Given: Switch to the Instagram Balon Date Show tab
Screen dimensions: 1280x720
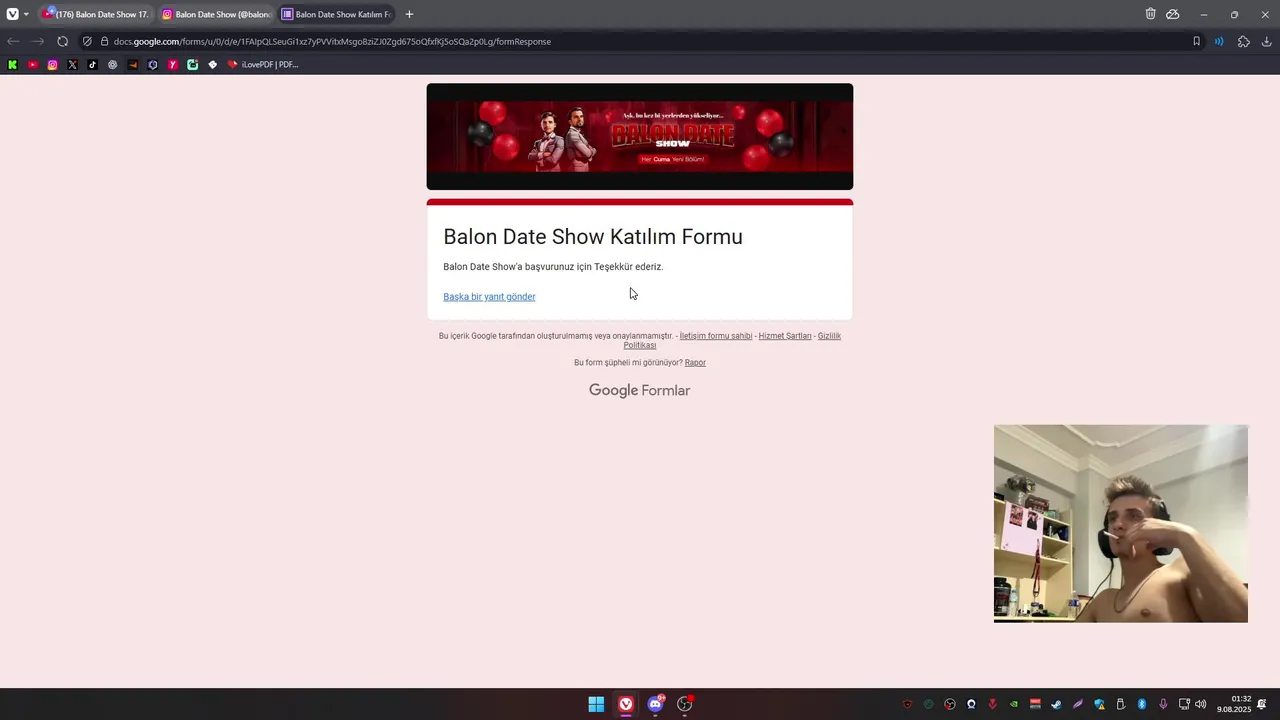Looking at the screenshot, I should (216, 14).
